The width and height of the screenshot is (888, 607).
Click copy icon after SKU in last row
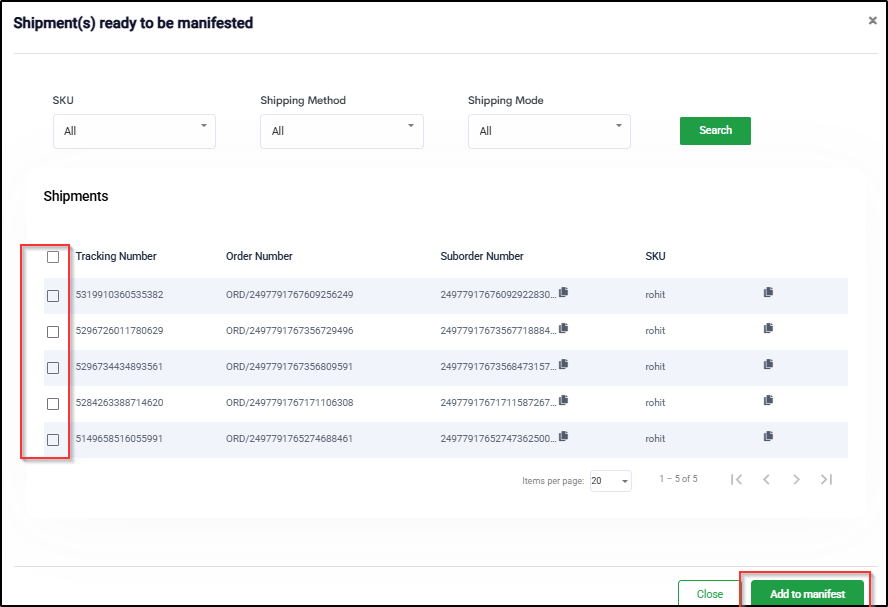click(x=768, y=436)
